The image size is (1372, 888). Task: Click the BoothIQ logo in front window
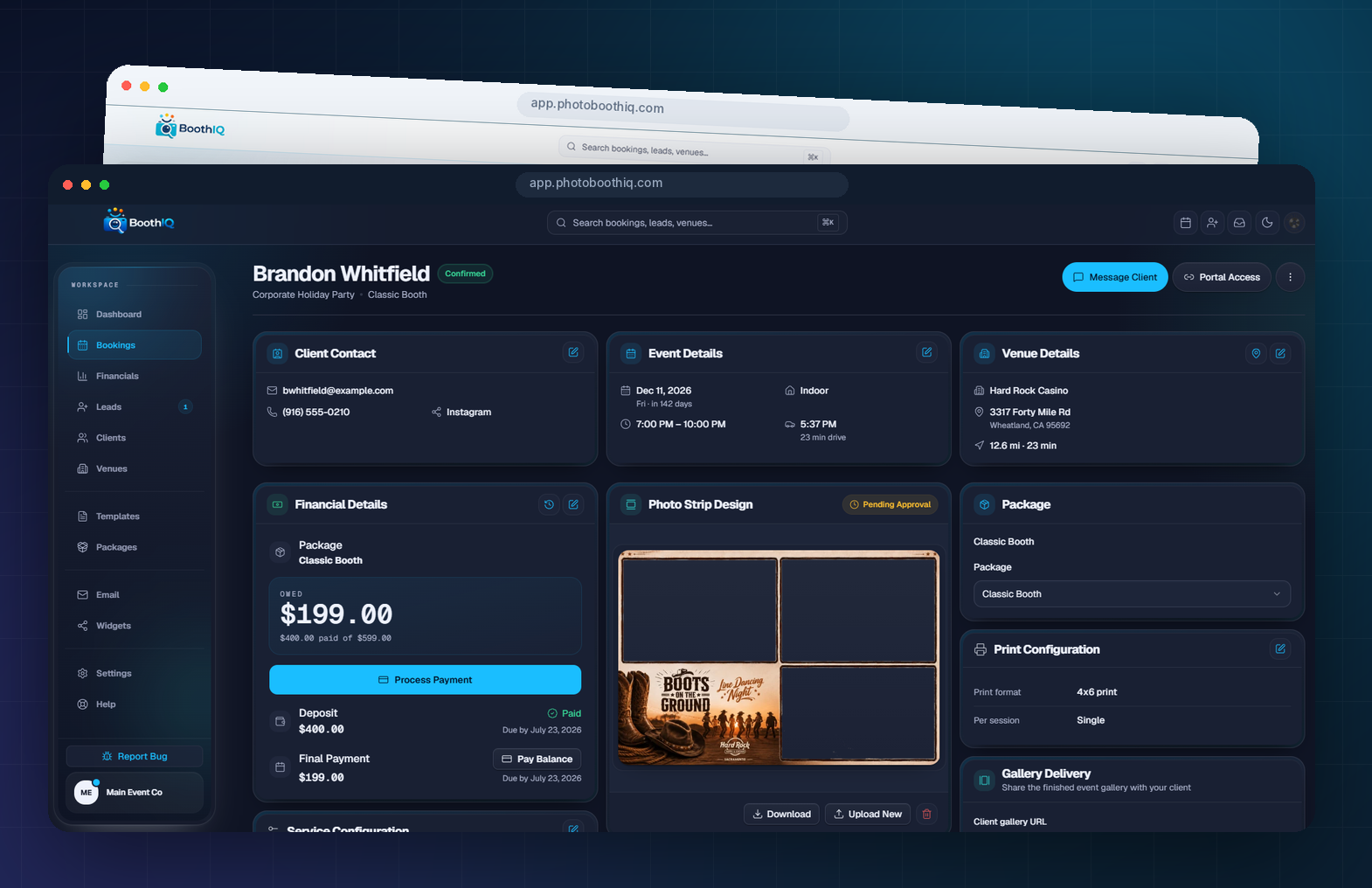(139, 222)
